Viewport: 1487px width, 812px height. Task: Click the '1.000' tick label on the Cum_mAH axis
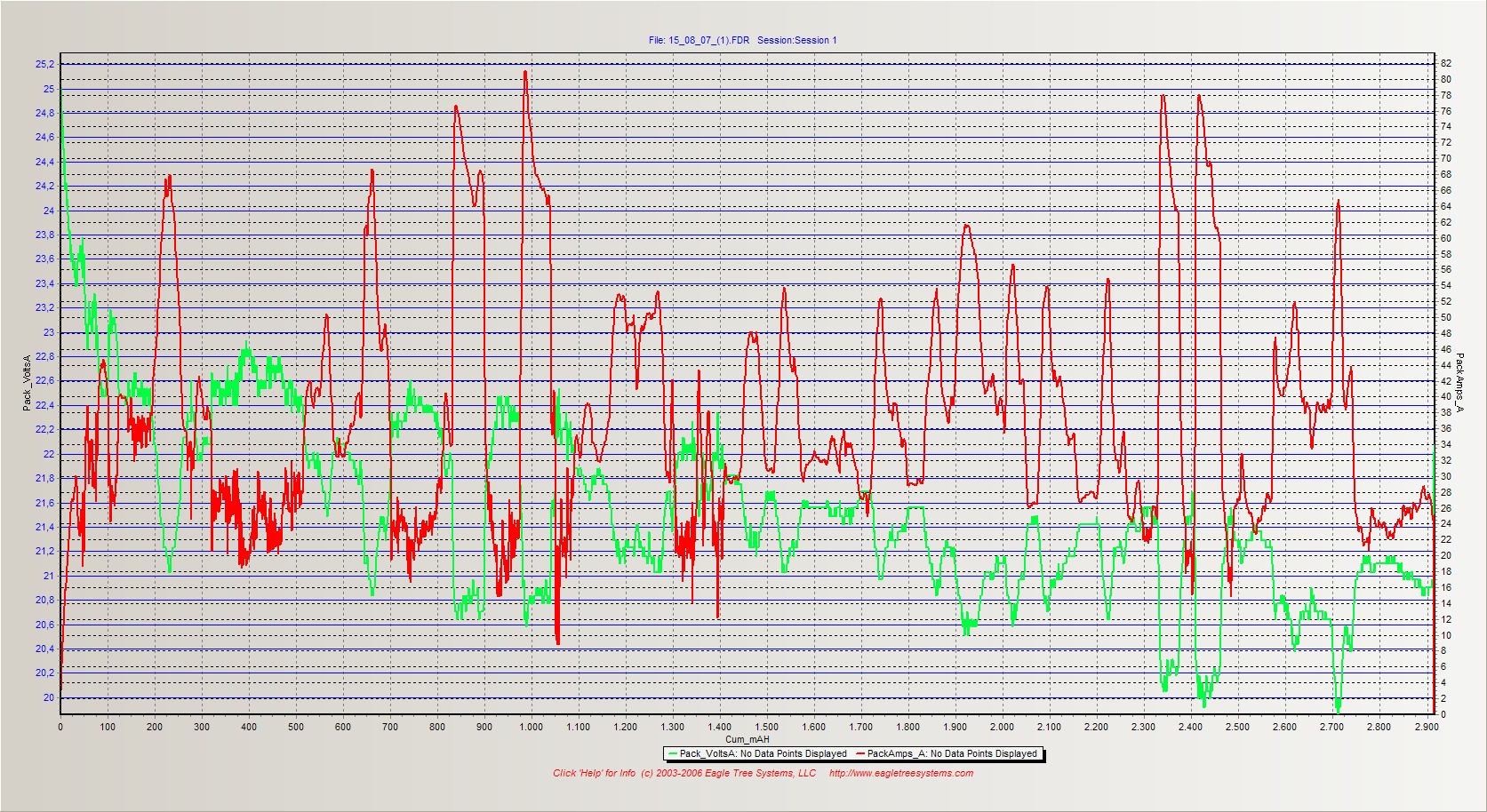532,727
